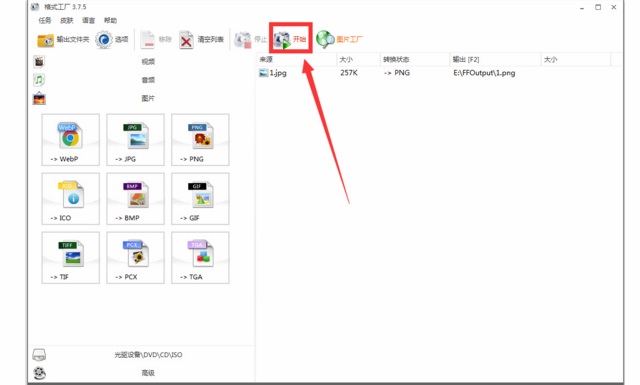Click the 大小 column after 输出 [F2]
This screenshot has width=640, height=385.
coord(576,60)
